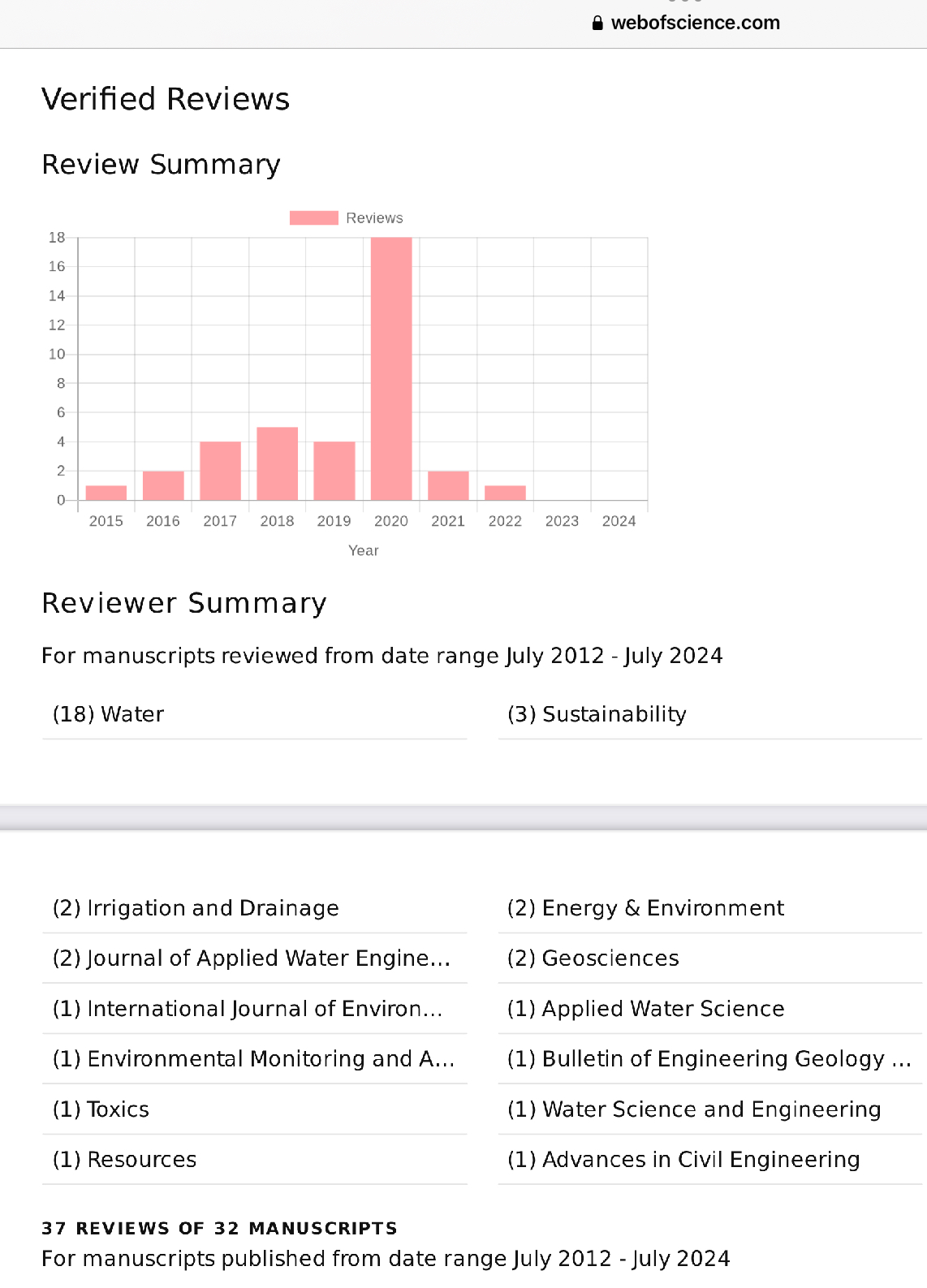The height and width of the screenshot is (1288, 927).
Task: Select the 2015 bar in the chart
Action: [x=106, y=493]
